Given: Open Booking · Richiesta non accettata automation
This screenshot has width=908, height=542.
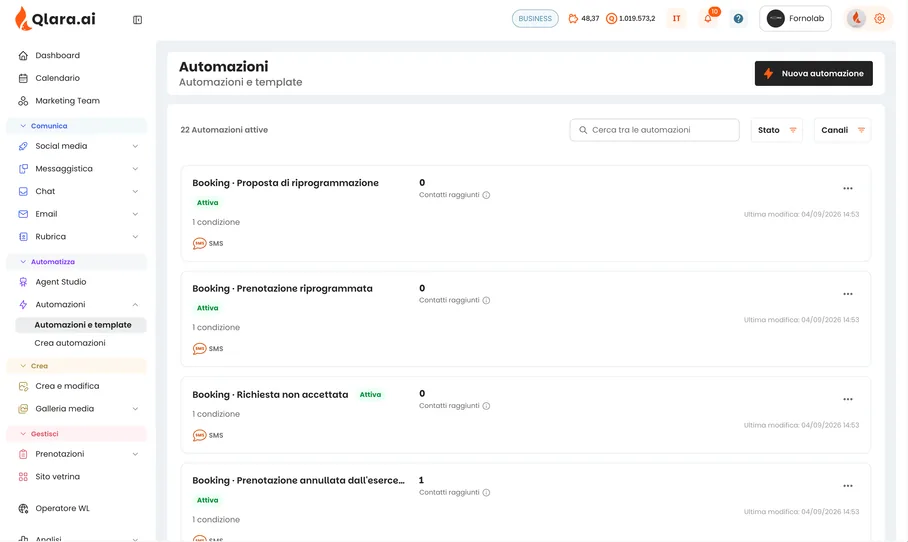Looking at the screenshot, I should pyautogui.click(x=270, y=394).
